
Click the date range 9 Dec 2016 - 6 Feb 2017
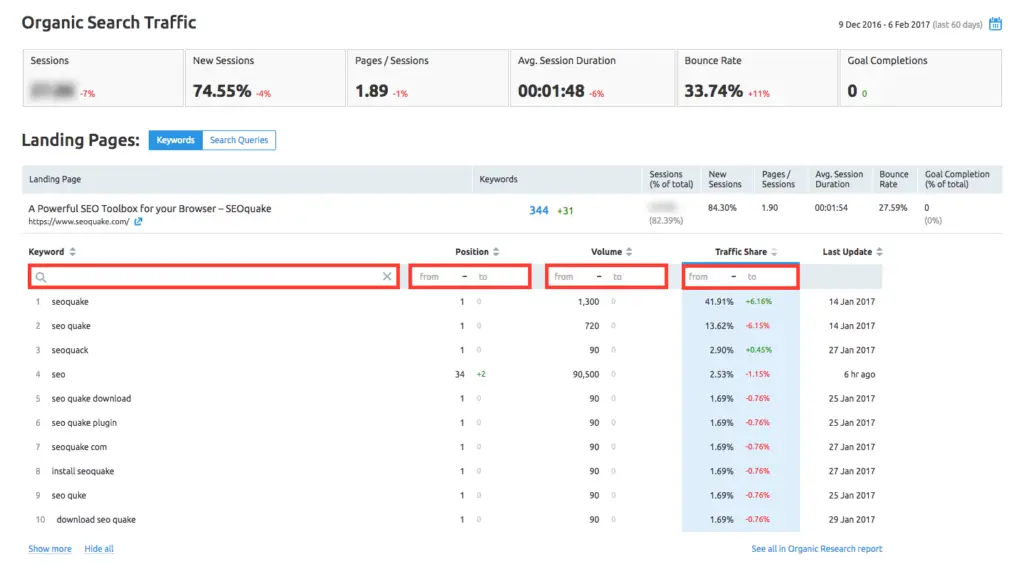pos(884,25)
